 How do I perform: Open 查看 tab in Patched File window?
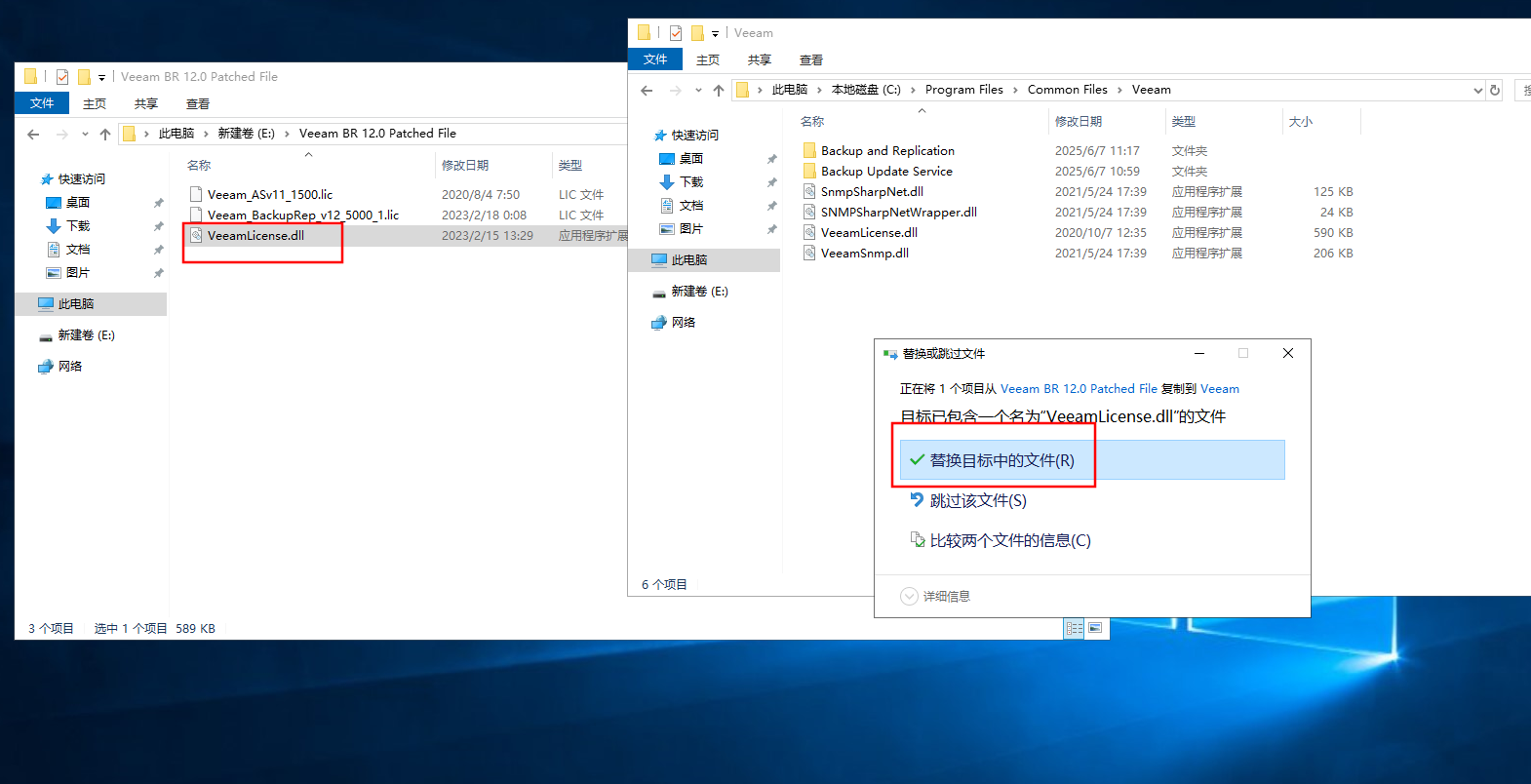[x=198, y=103]
